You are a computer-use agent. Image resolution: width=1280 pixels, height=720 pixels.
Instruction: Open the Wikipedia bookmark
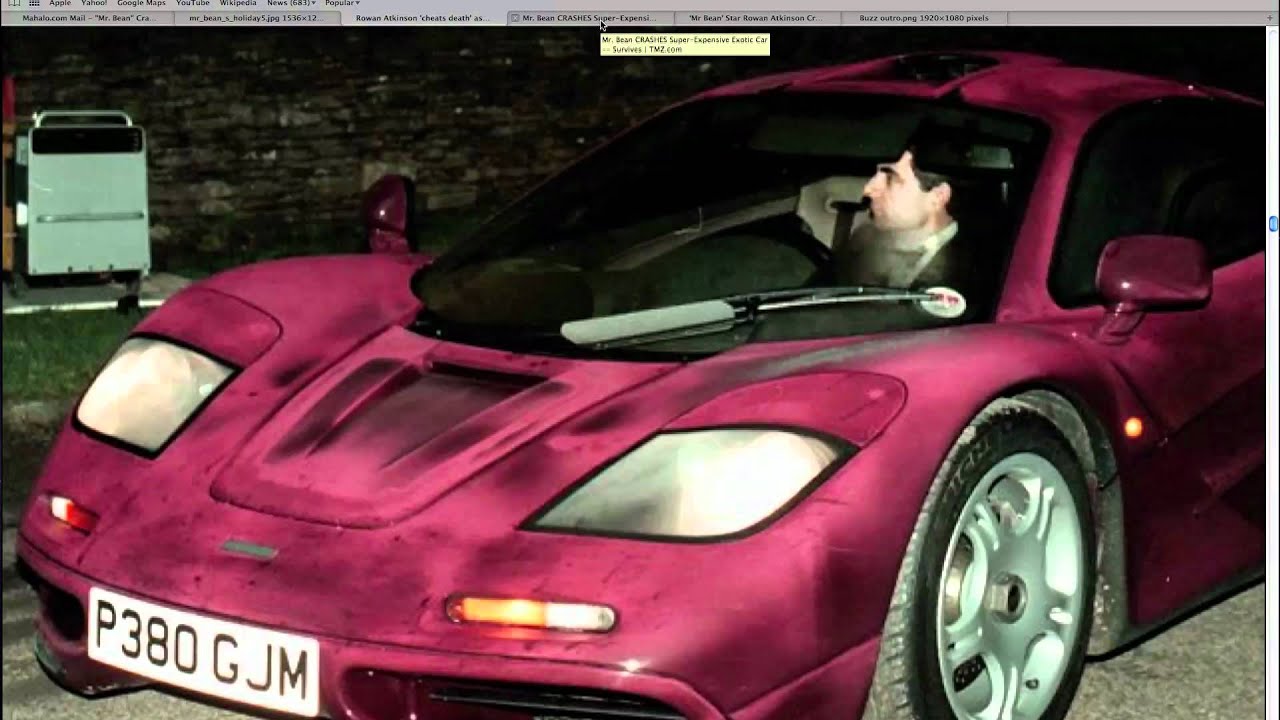coord(238,3)
